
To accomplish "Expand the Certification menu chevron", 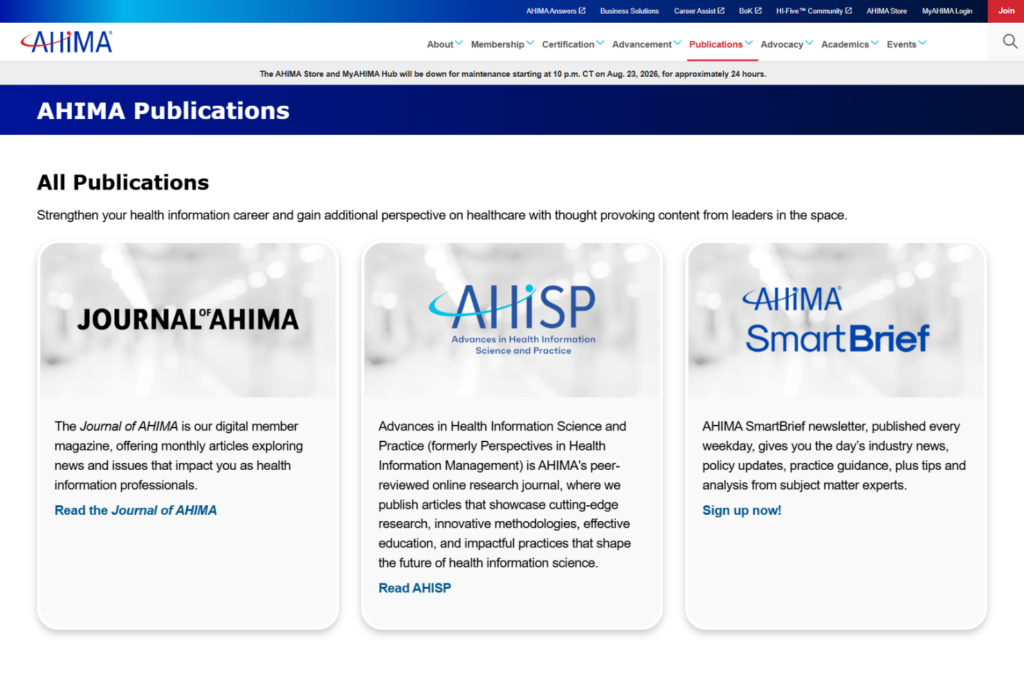I will pos(600,43).
